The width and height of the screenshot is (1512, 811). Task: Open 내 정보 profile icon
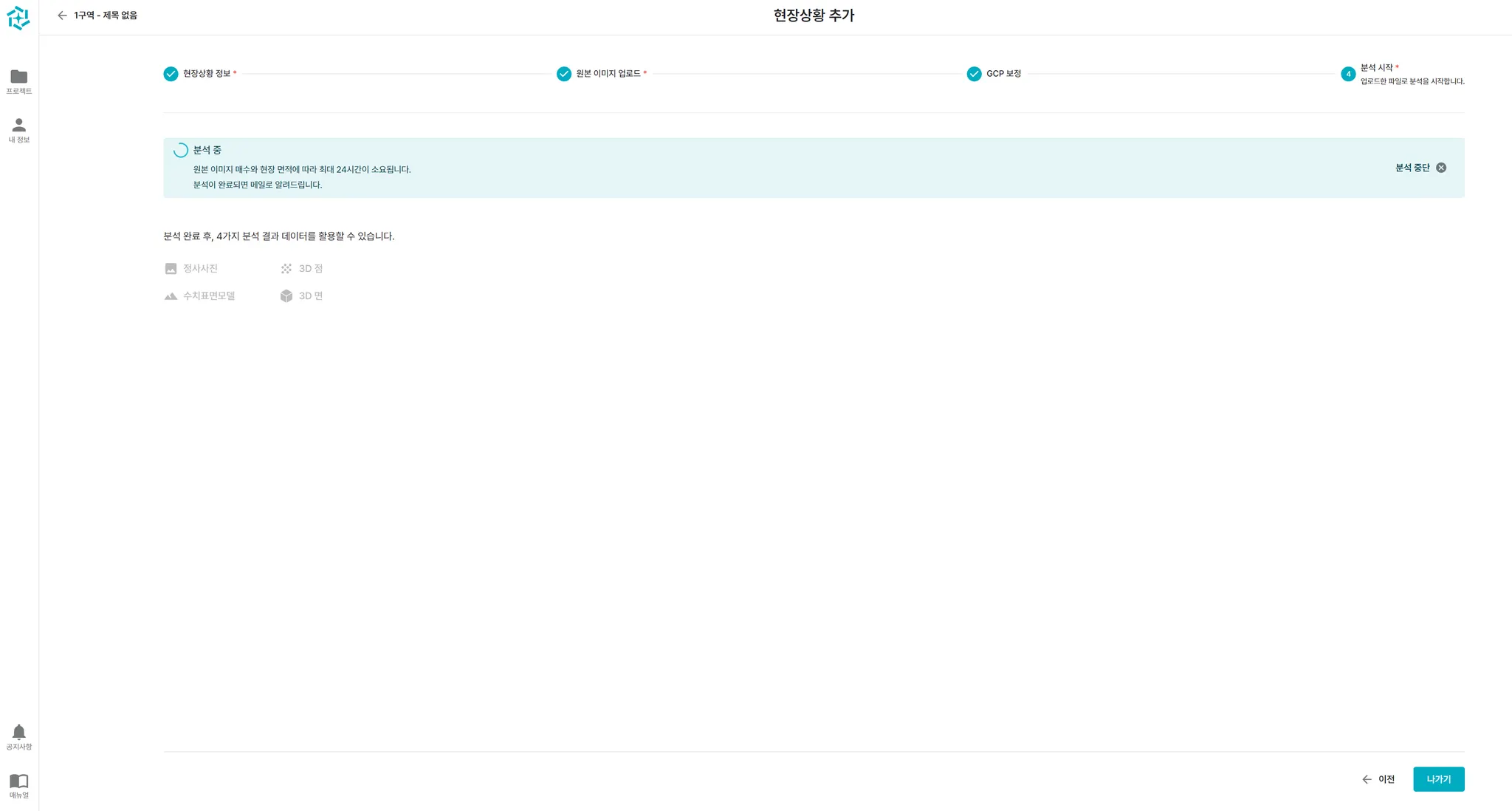(18, 125)
